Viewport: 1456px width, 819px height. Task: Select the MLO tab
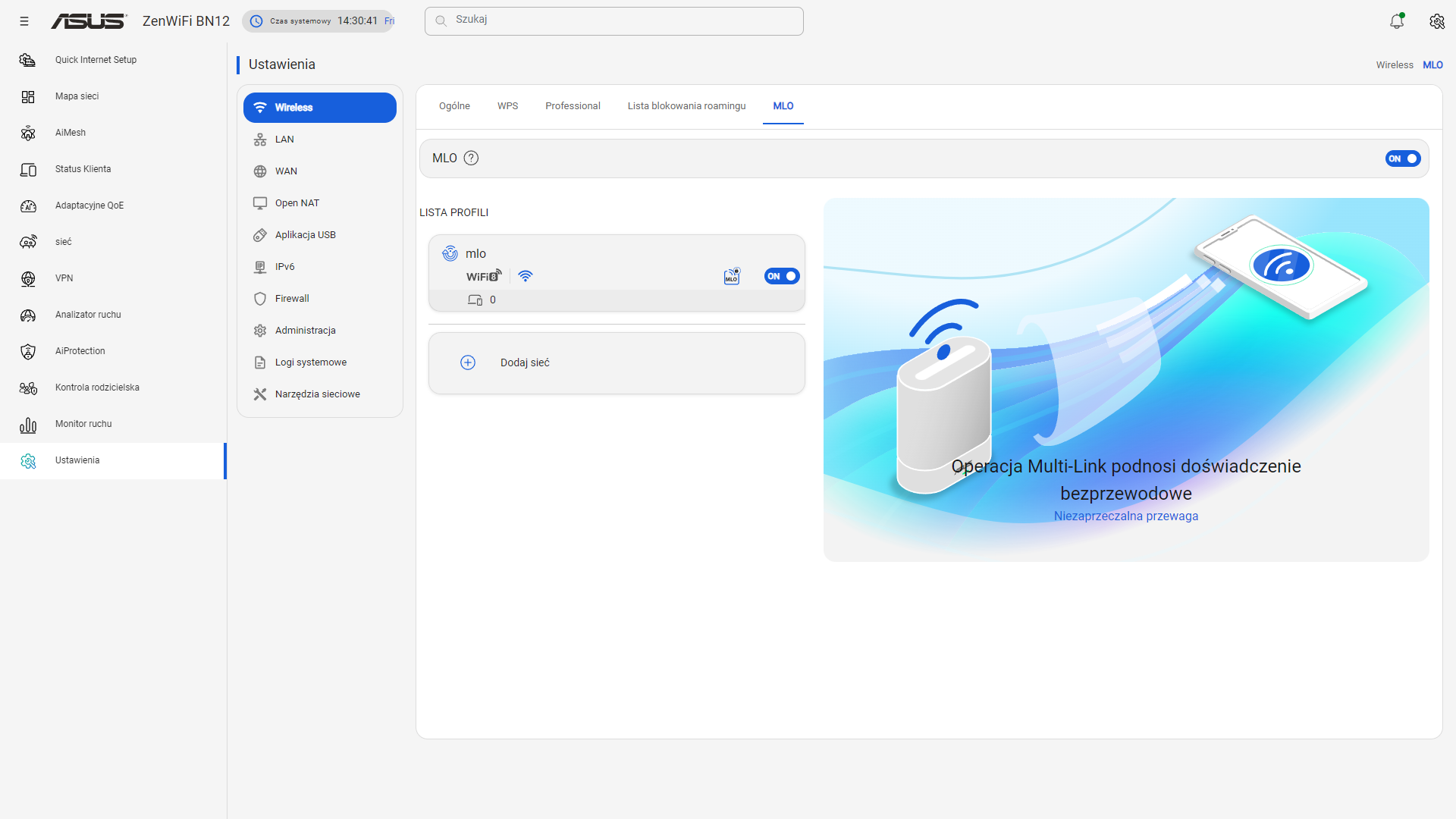[783, 106]
